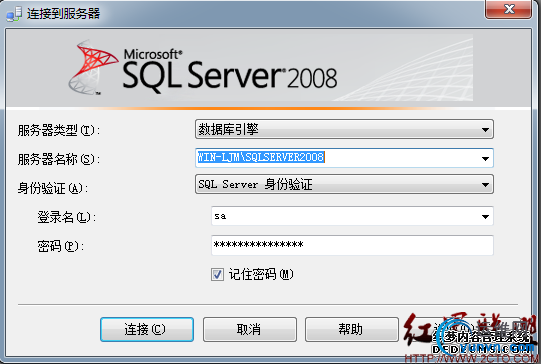The image size is (541, 364).
Task: Click the 取消 cancel button
Action: [x=249, y=329]
